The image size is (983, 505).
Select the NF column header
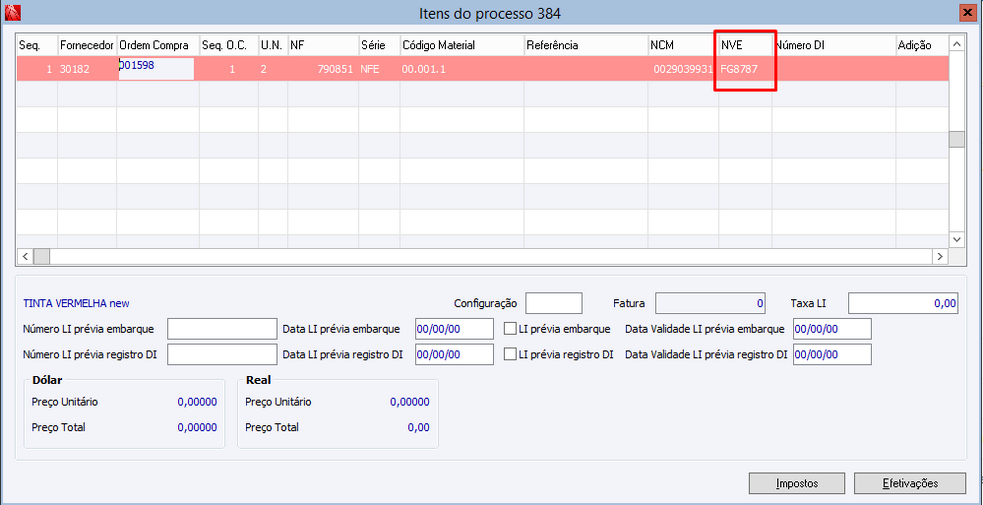[323, 45]
